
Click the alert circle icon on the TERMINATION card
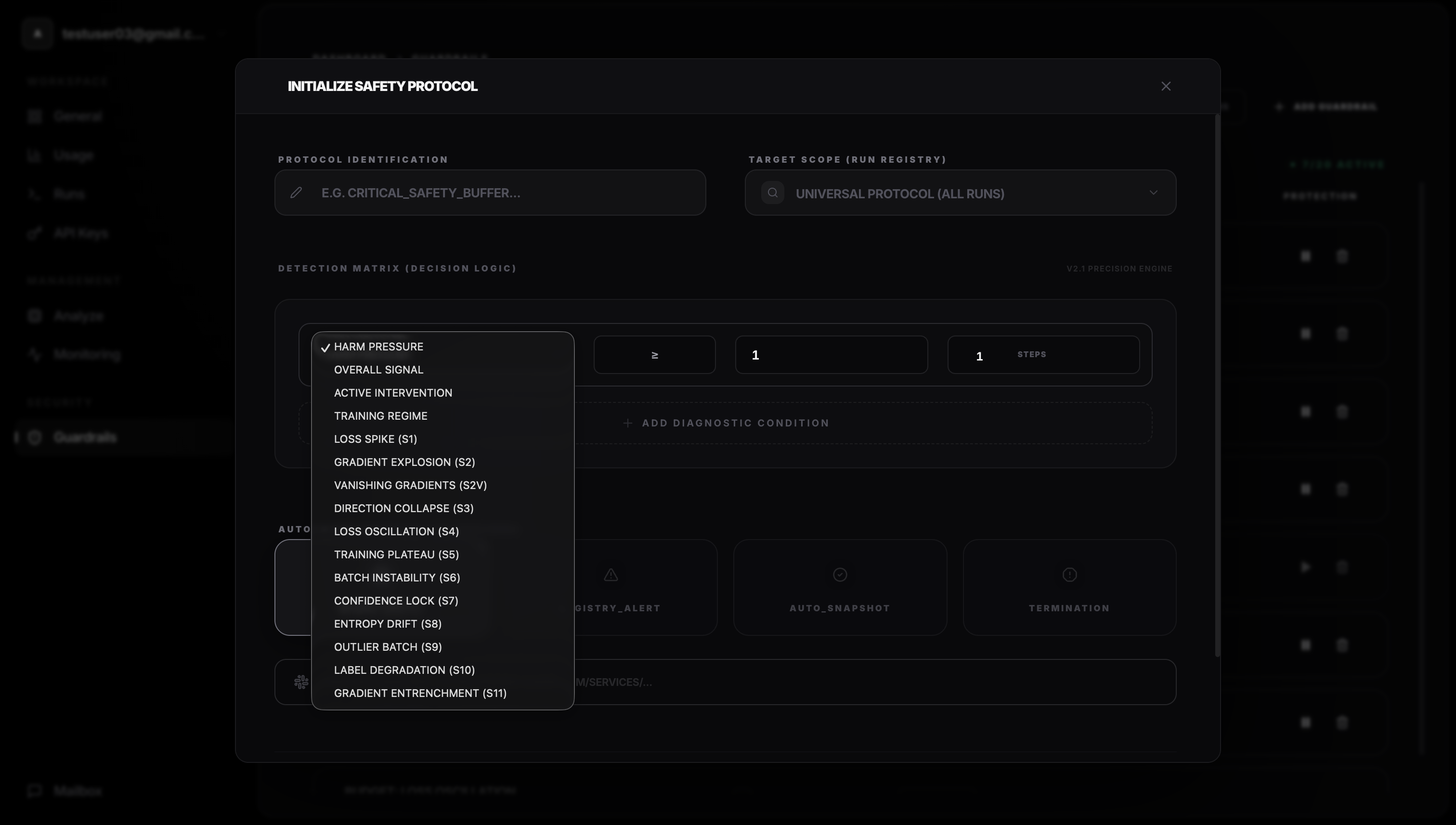tap(1069, 575)
